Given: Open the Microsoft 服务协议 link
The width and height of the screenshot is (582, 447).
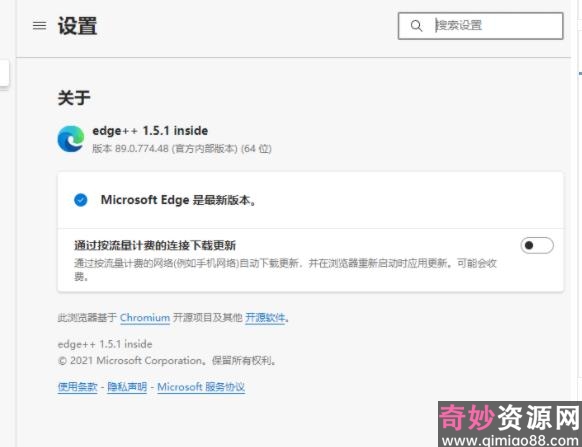Looking at the screenshot, I should click(x=201, y=387).
